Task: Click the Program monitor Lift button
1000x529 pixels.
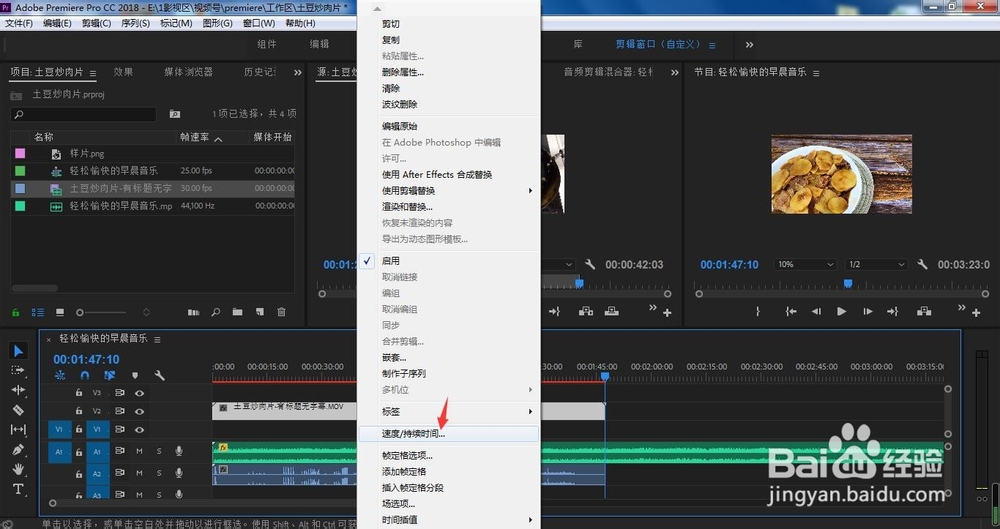Action: coord(923,311)
